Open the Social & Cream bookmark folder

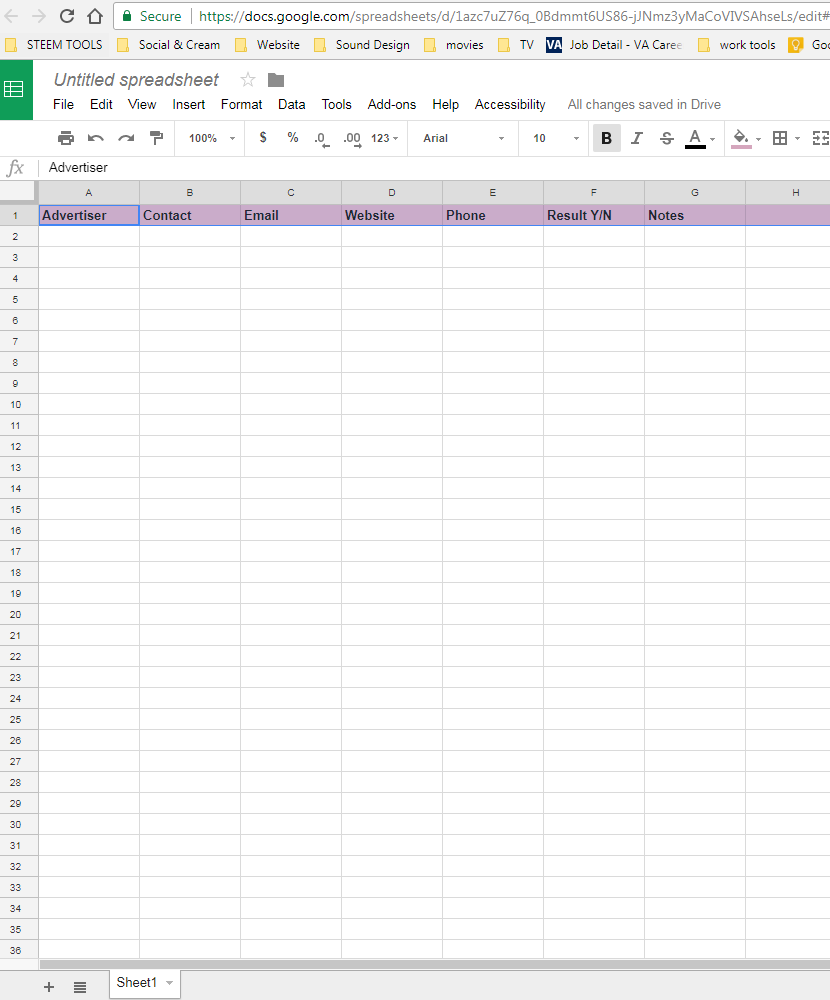tap(169, 45)
